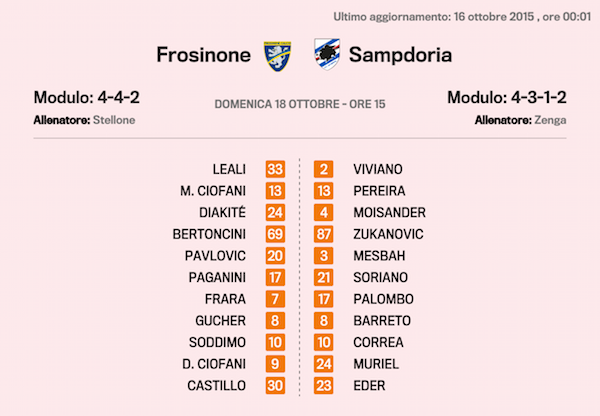This screenshot has height=416, width=600.
Task: Click Bertoncini's number 69 badge
Action: (276, 234)
